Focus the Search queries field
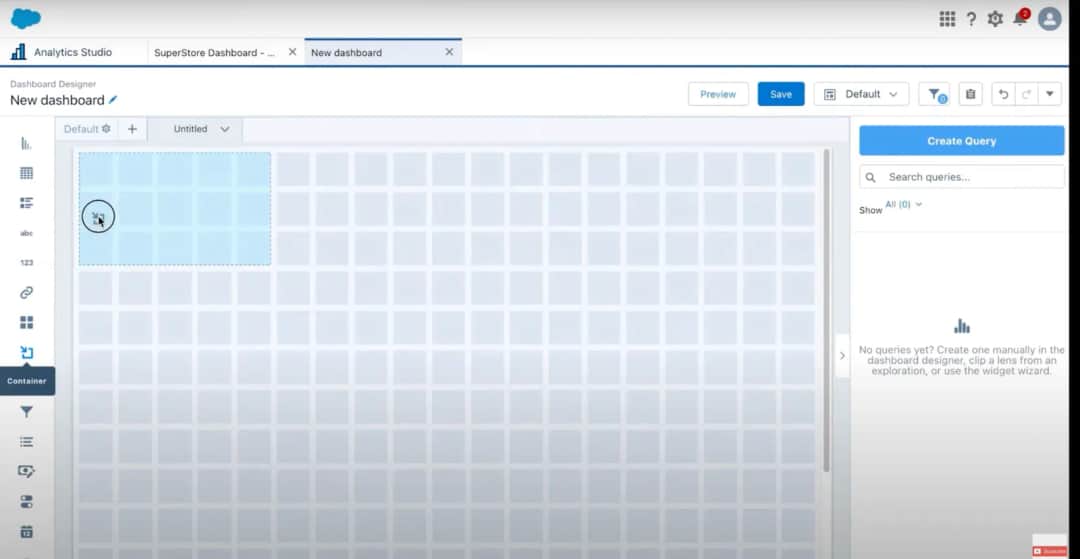Image resolution: width=1080 pixels, height=559 pixels. pos(962,177)
